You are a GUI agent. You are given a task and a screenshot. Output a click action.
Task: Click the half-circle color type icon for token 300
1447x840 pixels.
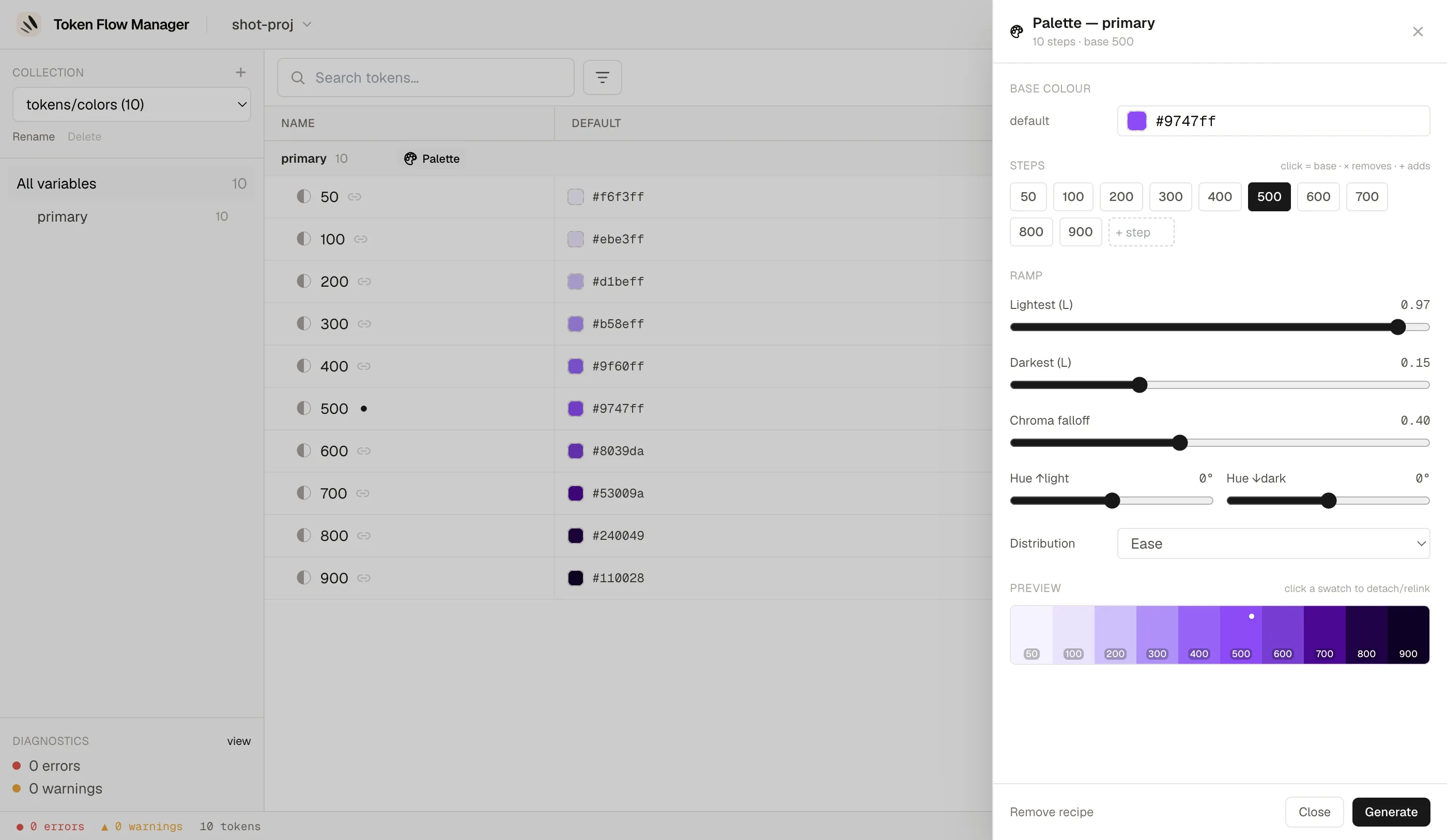pos(304,323)
